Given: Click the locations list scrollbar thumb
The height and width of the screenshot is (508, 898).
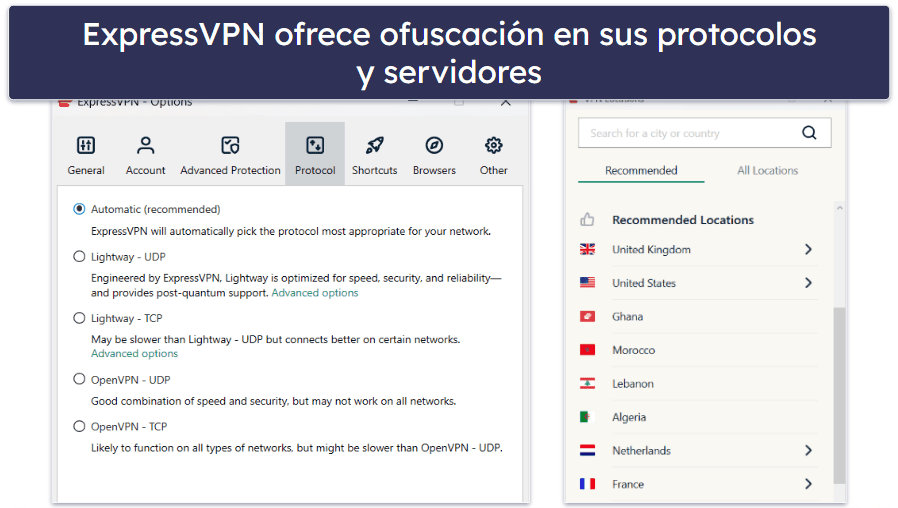Looking at the screenshot, I should 839,395.
